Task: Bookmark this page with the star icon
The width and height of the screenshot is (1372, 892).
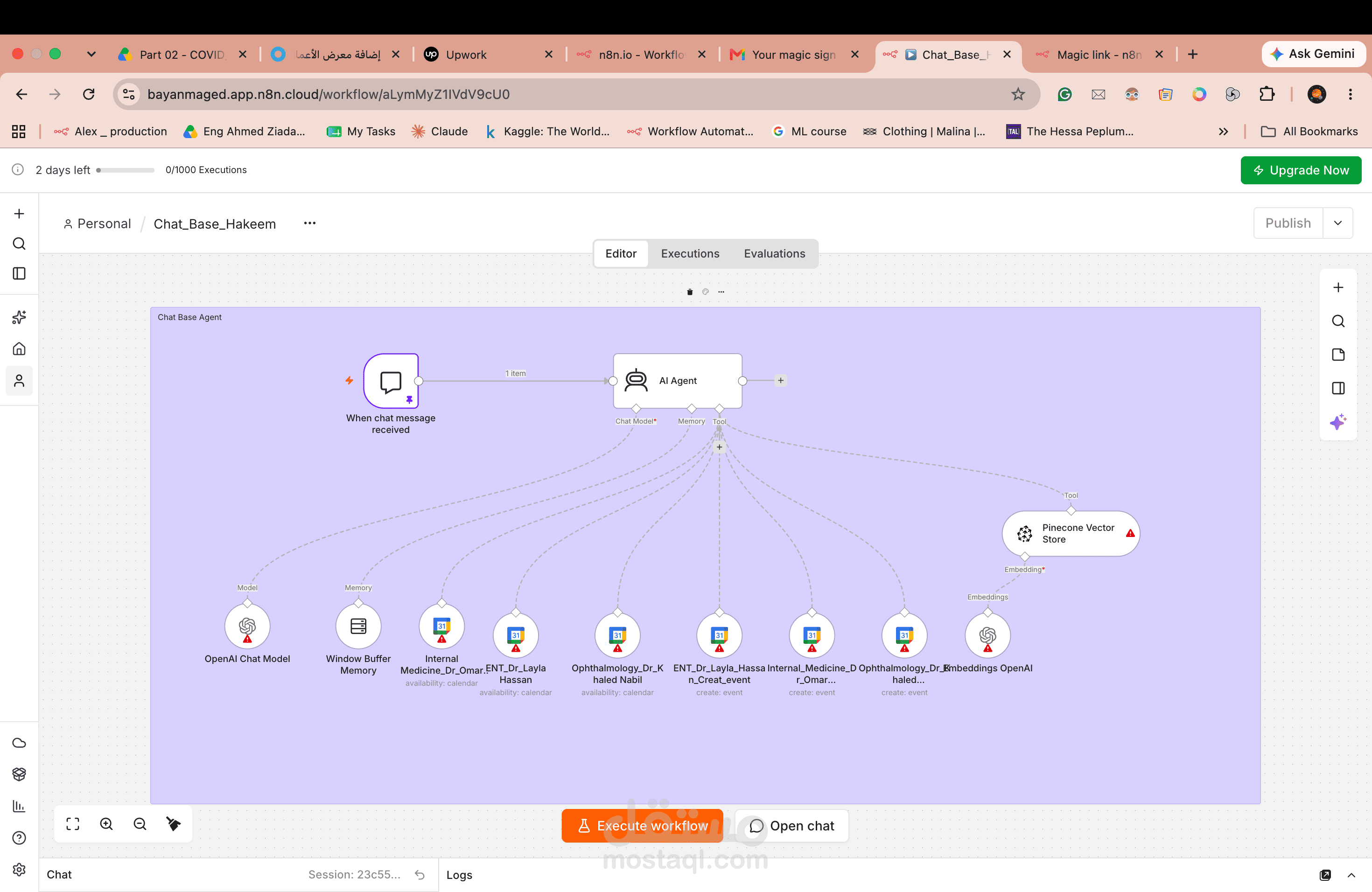Action: tap(1018, 94)
